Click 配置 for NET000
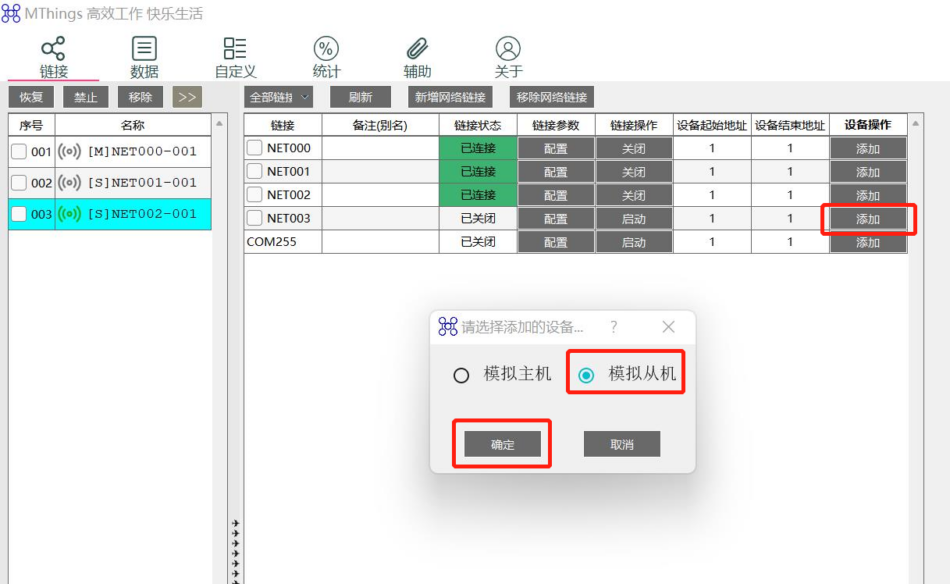 [556, 148]
